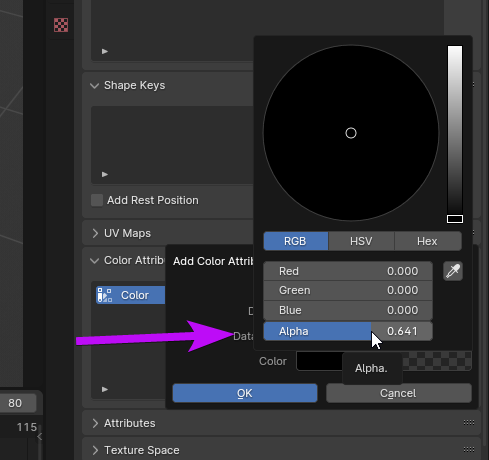Image resolution: width=489 pixels, height=460 pixels.
Task: Switch color picker to HSV mode
Action: tap(361, 241)
